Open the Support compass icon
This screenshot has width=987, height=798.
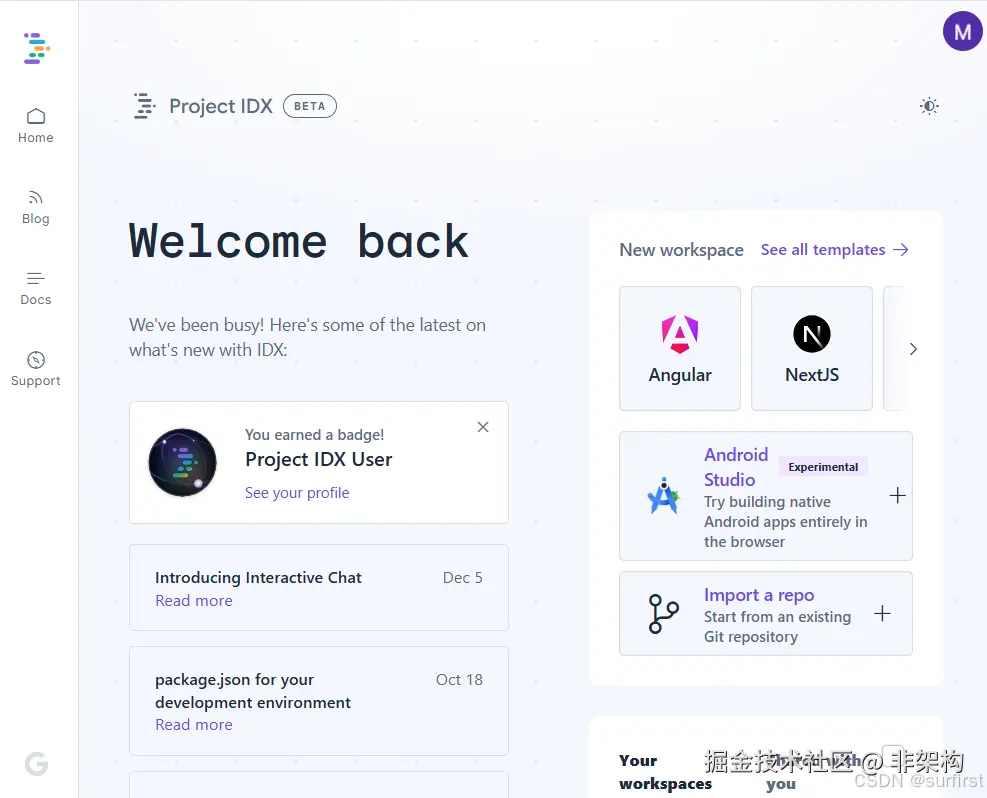click(x=36, y=360)
